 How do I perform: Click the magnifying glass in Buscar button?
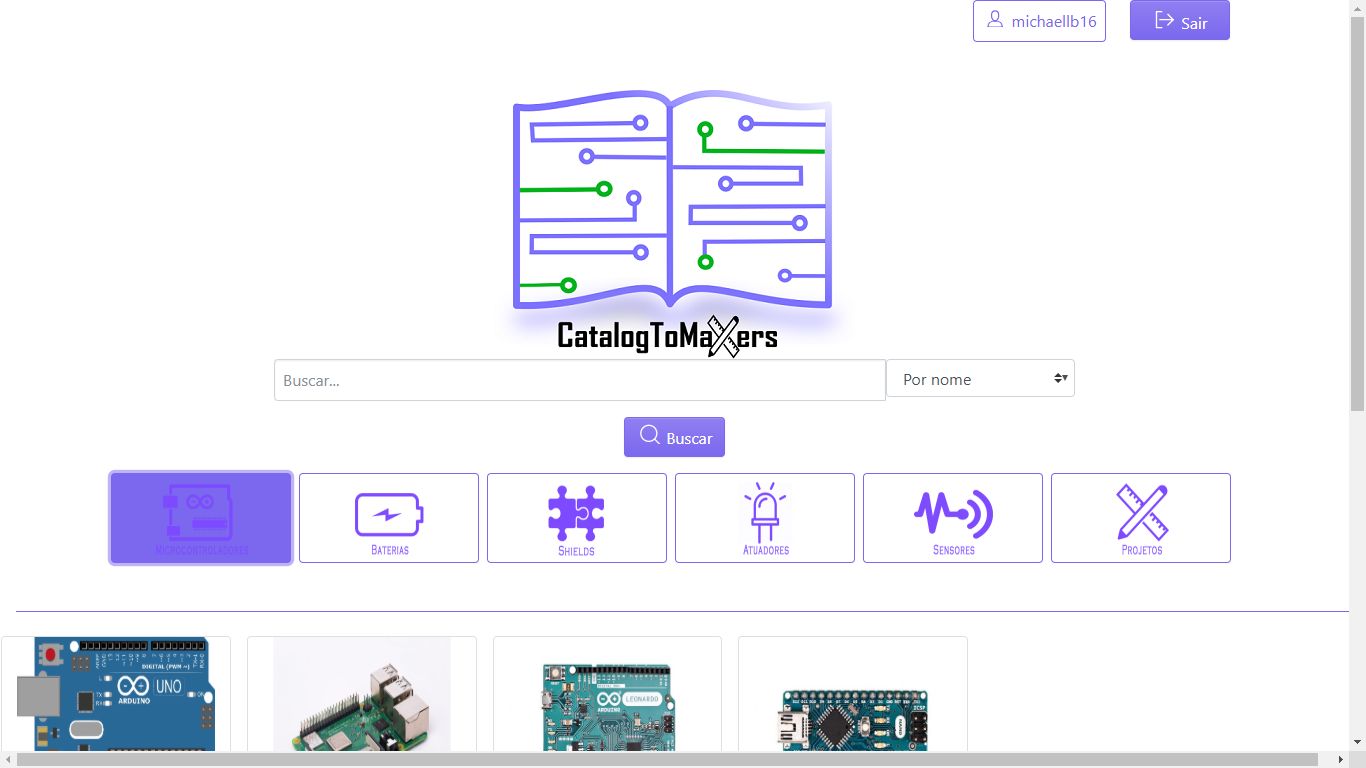click(x=650, y=436)
